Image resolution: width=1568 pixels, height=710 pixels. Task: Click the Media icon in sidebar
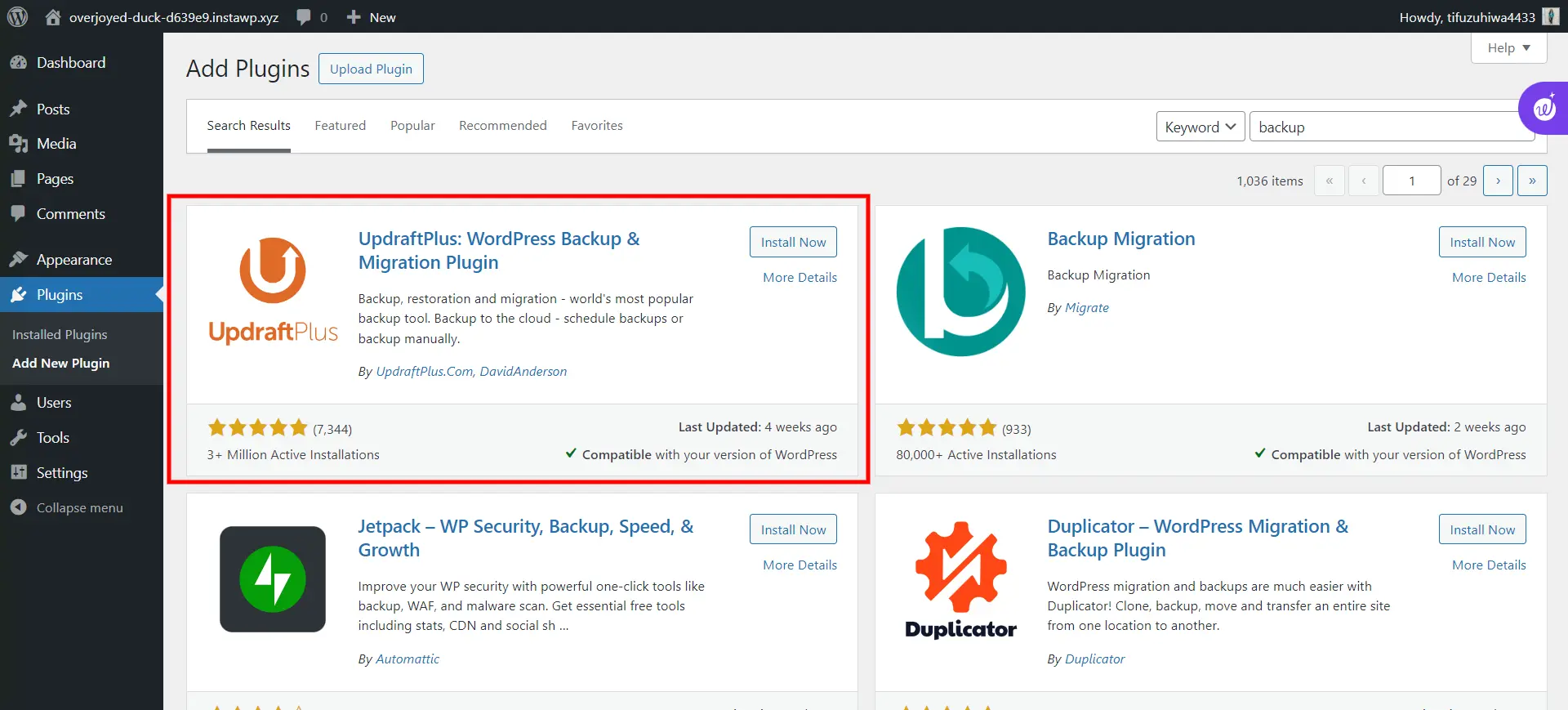point(18,144)
